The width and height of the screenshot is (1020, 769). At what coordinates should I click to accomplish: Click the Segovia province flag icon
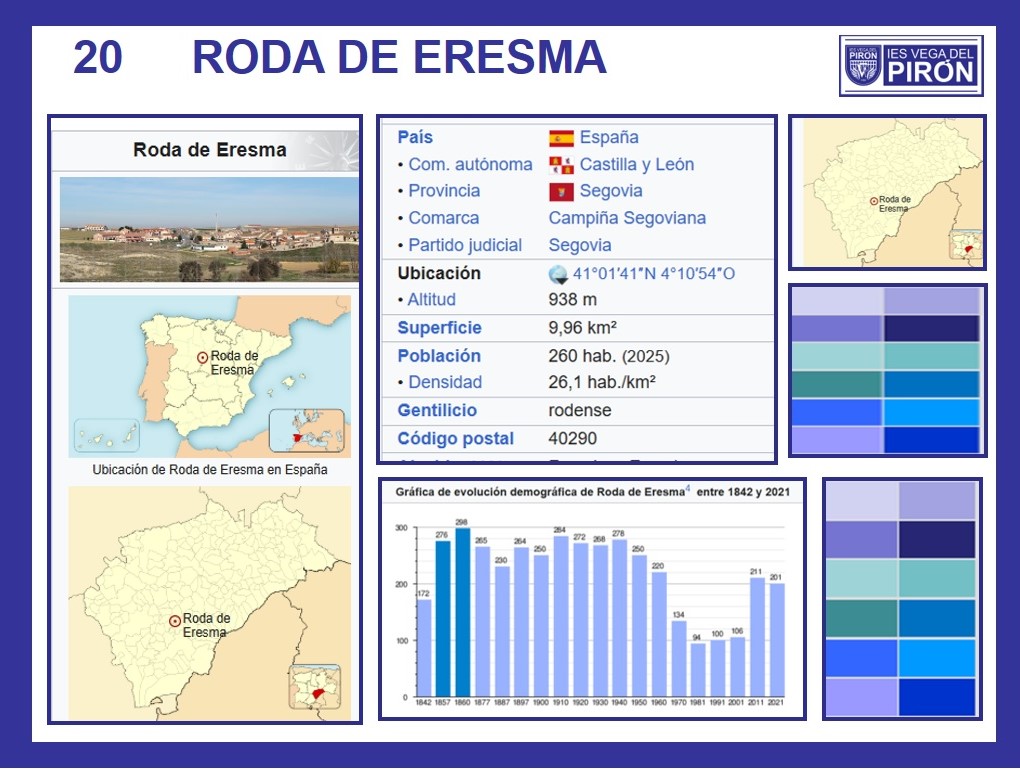pos(561,191)
